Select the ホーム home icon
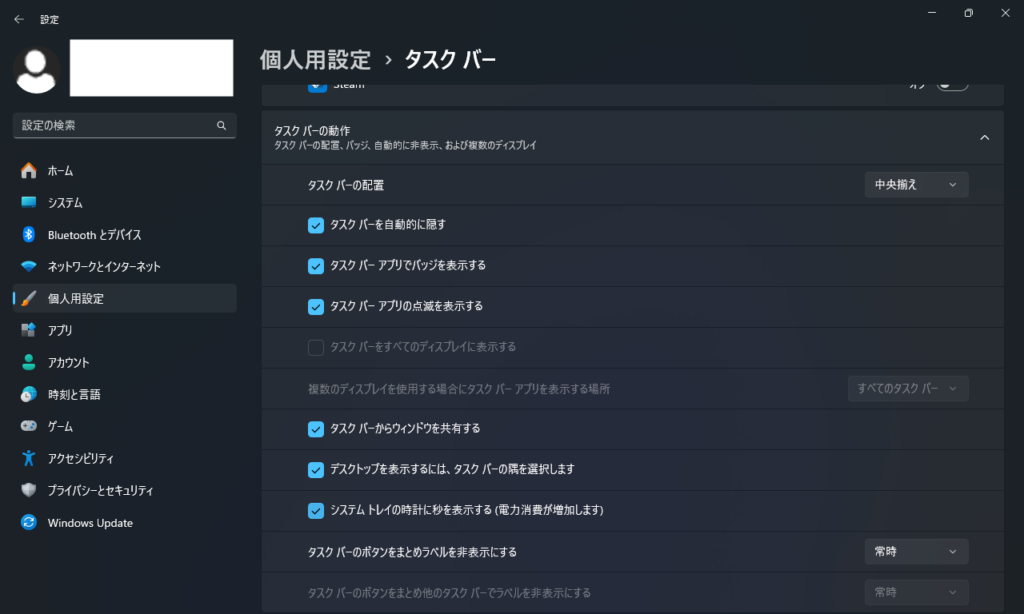 pyautogui.click(x=29, y=170)
